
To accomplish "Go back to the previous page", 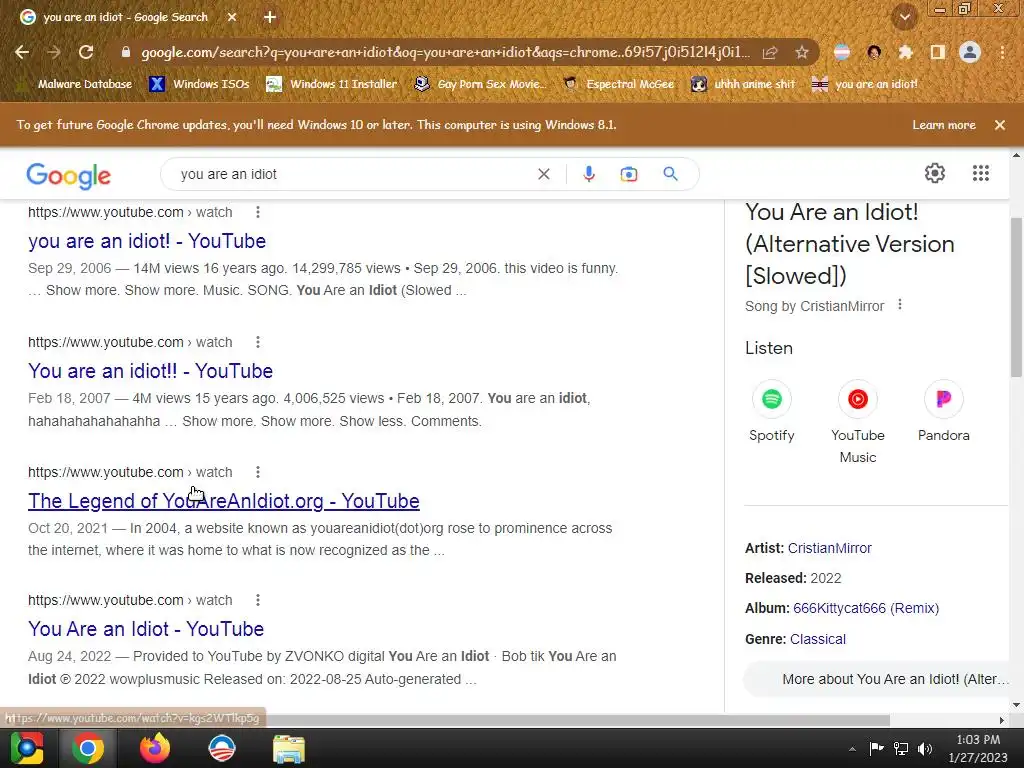I will (22, 52).
